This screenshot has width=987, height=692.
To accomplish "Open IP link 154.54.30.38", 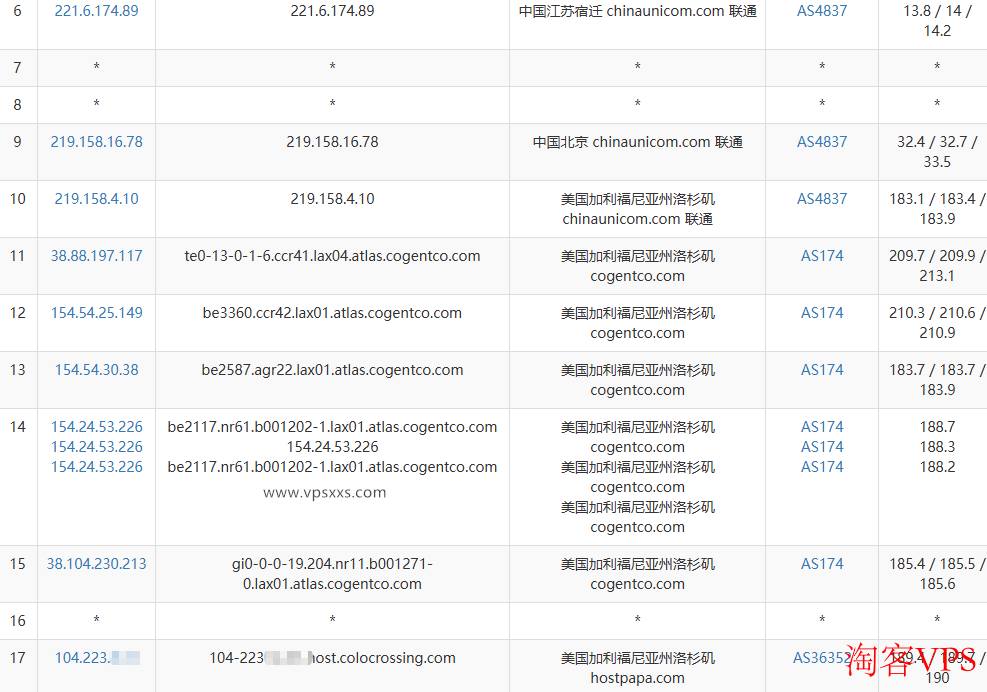I will pyautogui.click(x=96, y=370).
